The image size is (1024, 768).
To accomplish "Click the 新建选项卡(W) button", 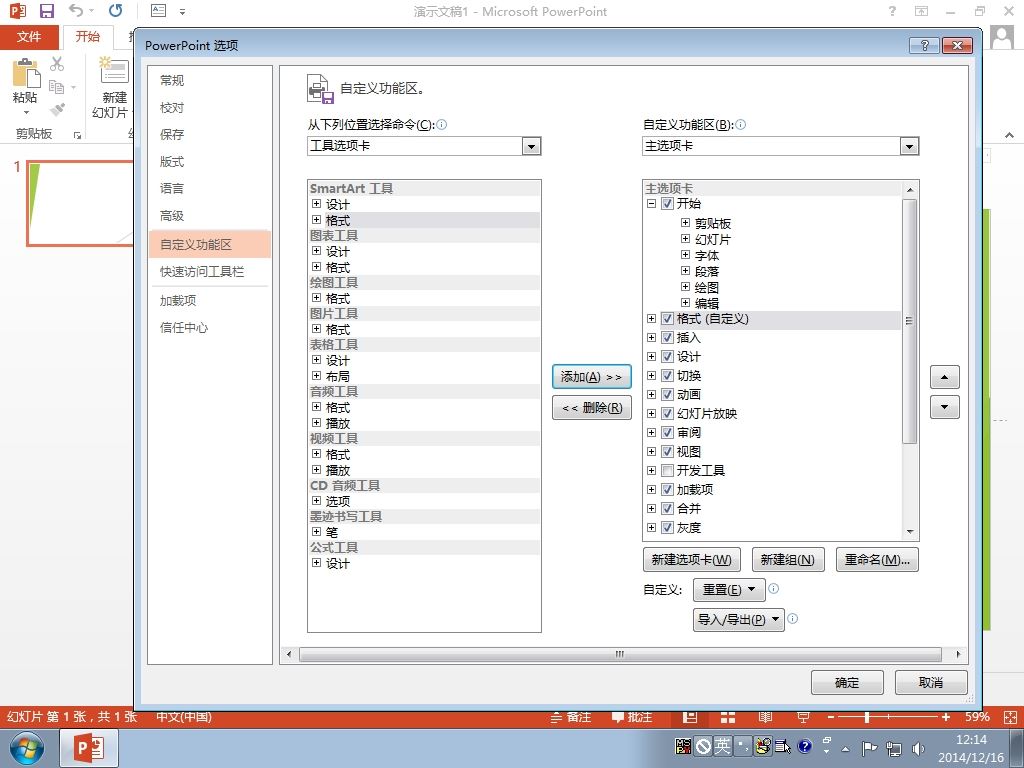I will [692, 560].
